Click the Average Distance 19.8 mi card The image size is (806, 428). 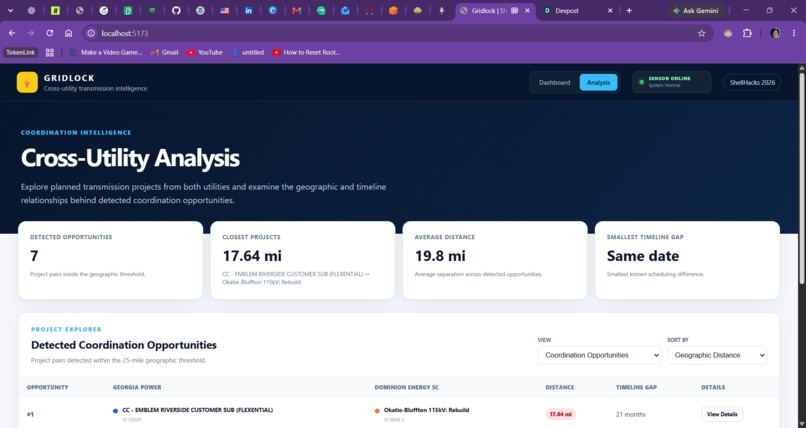[495, 260]
